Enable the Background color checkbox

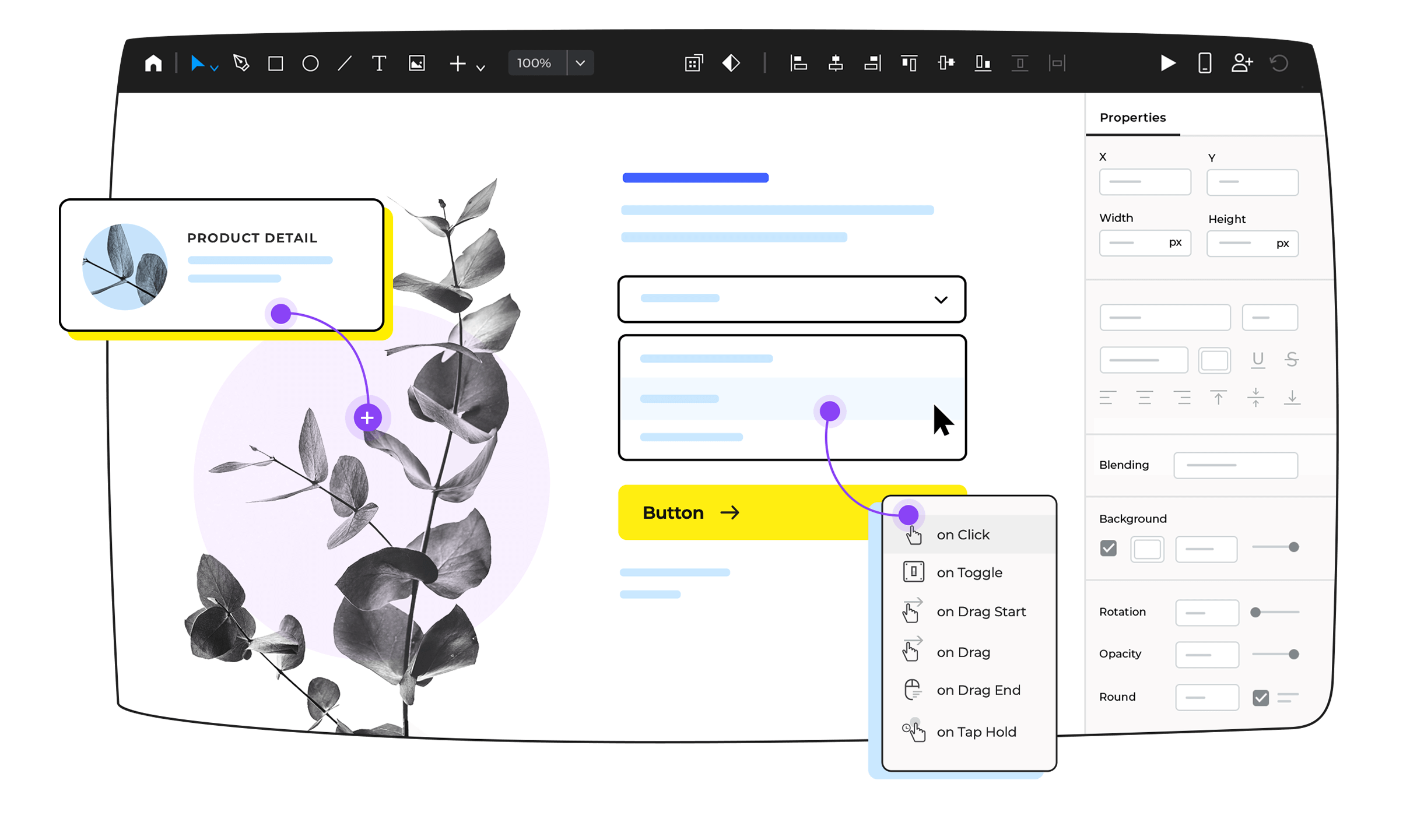(1108, 548)
